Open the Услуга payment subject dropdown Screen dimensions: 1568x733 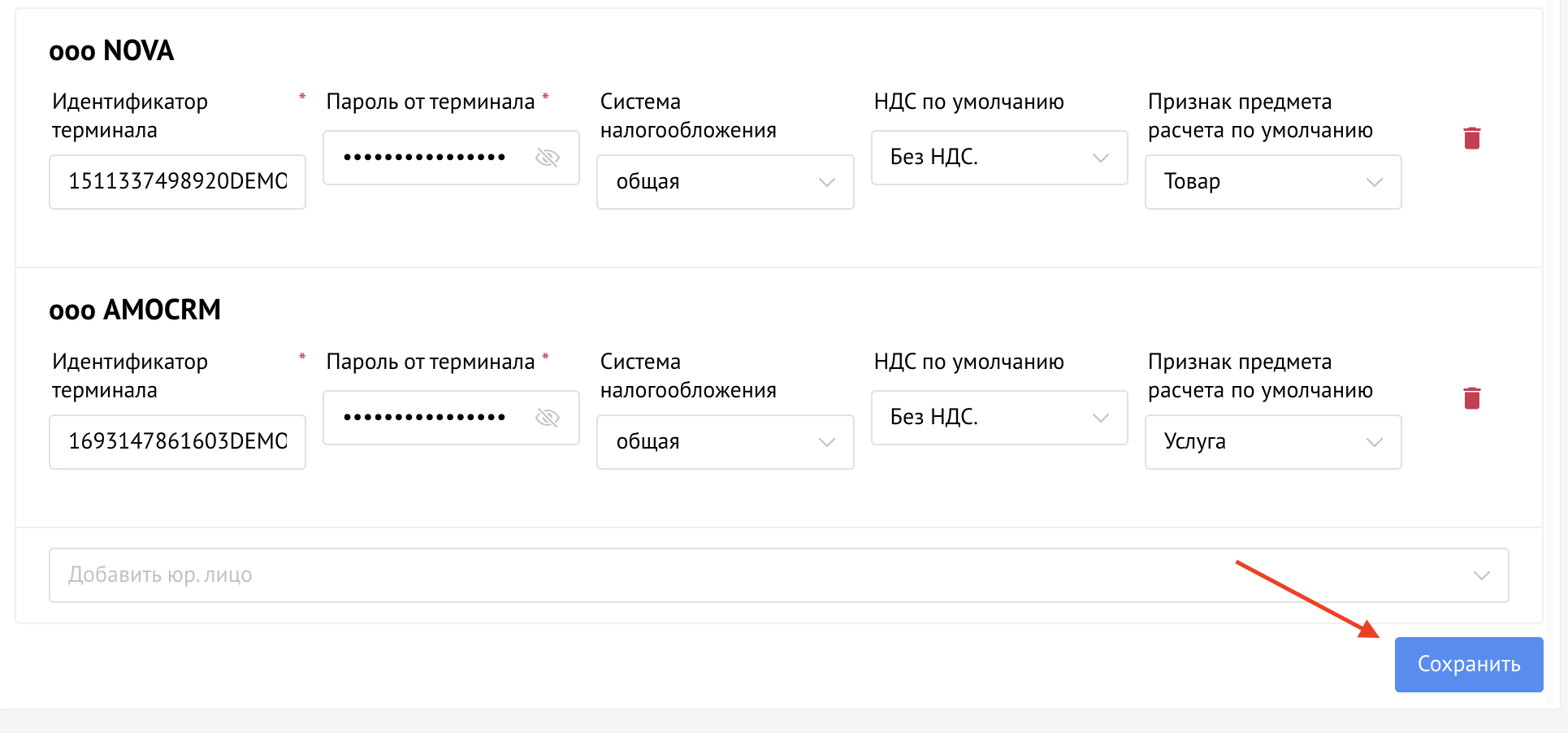tap(1272, 442)
